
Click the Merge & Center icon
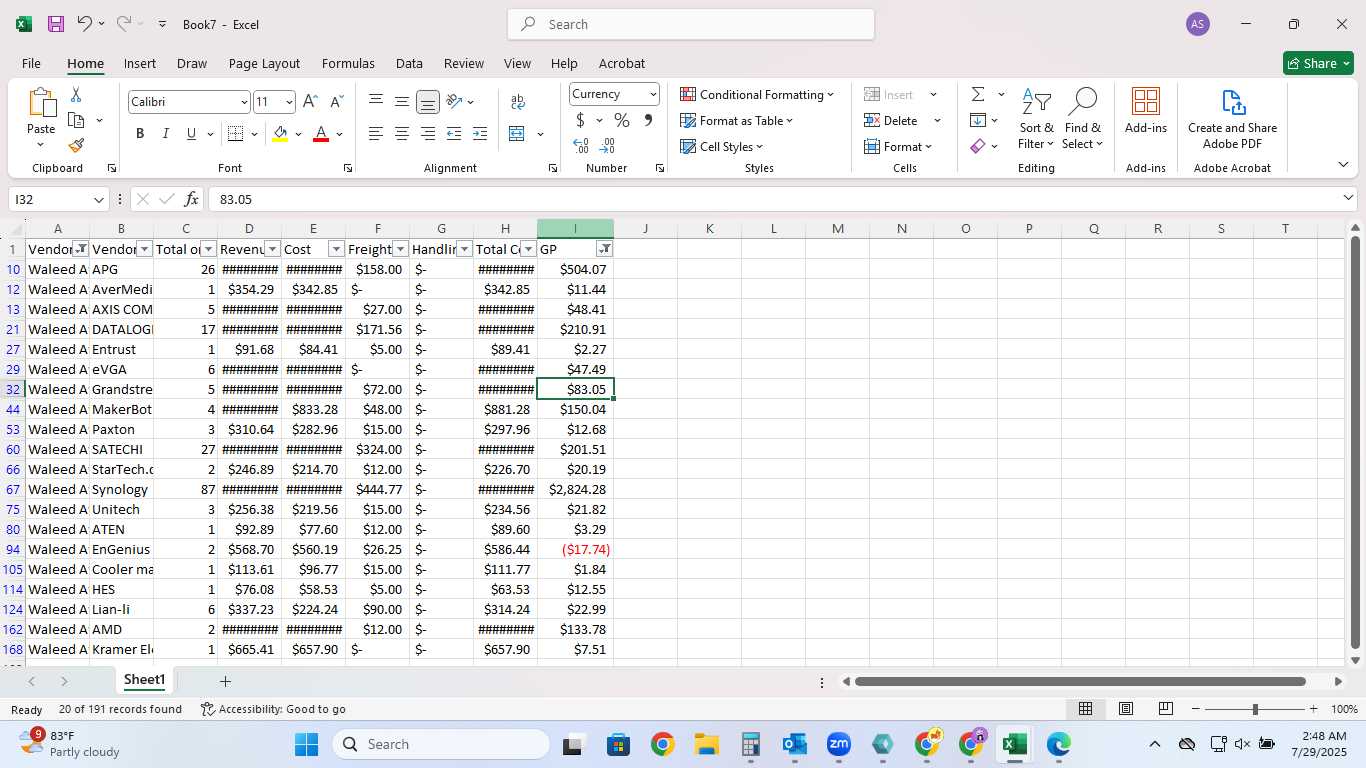pyautogui.click(x=517, y=133)
